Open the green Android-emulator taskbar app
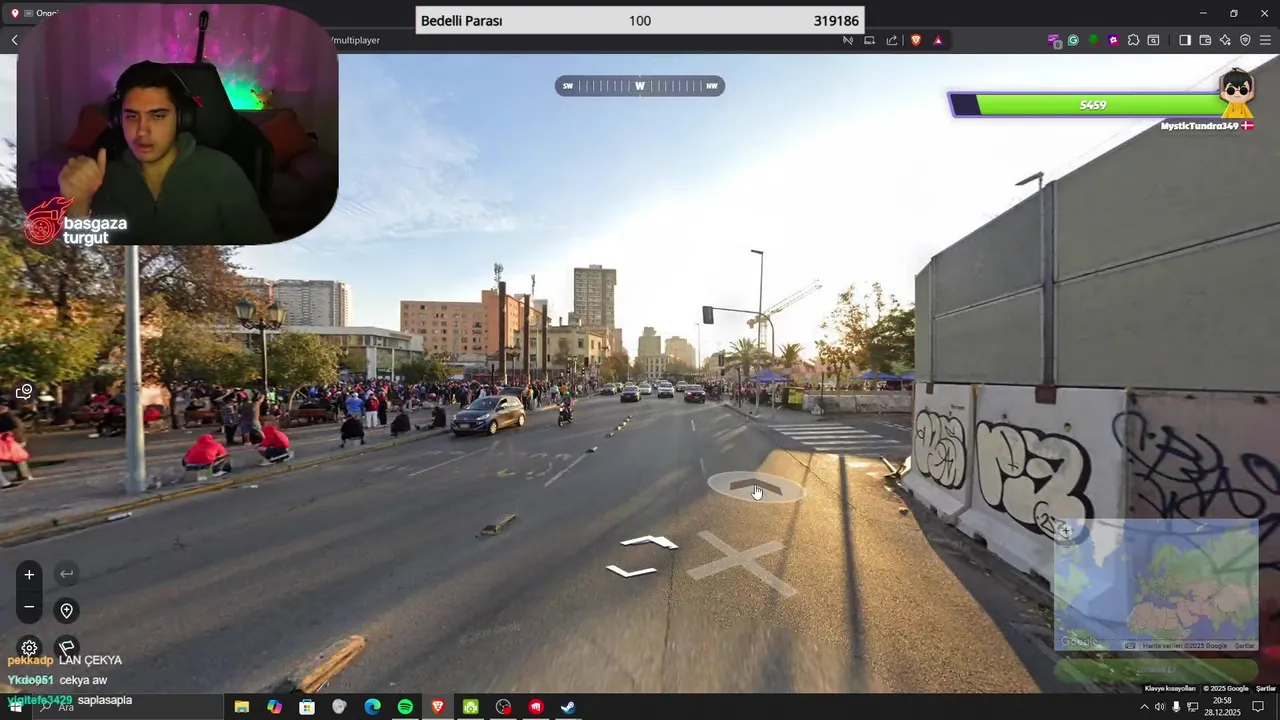1280x720 pixels. pyautogui.click(x=470, y=707)
